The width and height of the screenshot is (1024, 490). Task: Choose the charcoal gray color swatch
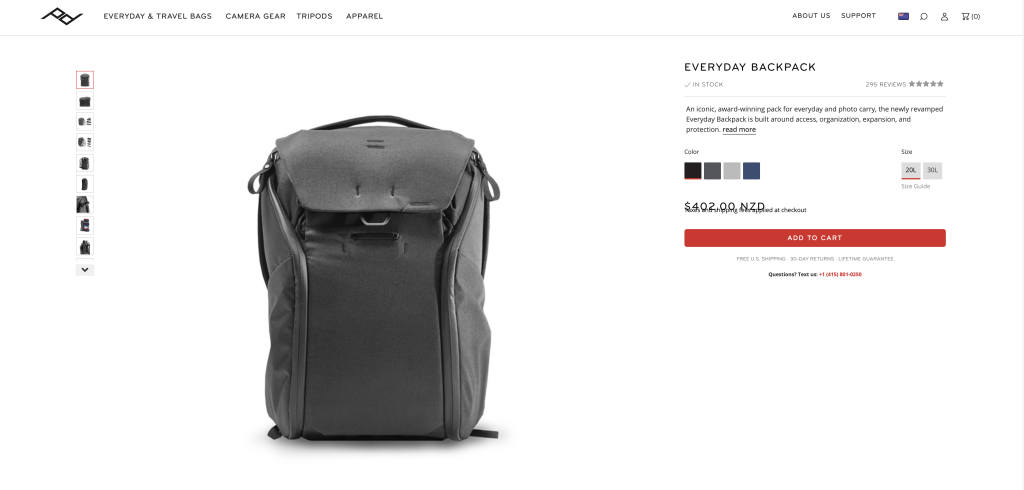[x=712, y=171]
